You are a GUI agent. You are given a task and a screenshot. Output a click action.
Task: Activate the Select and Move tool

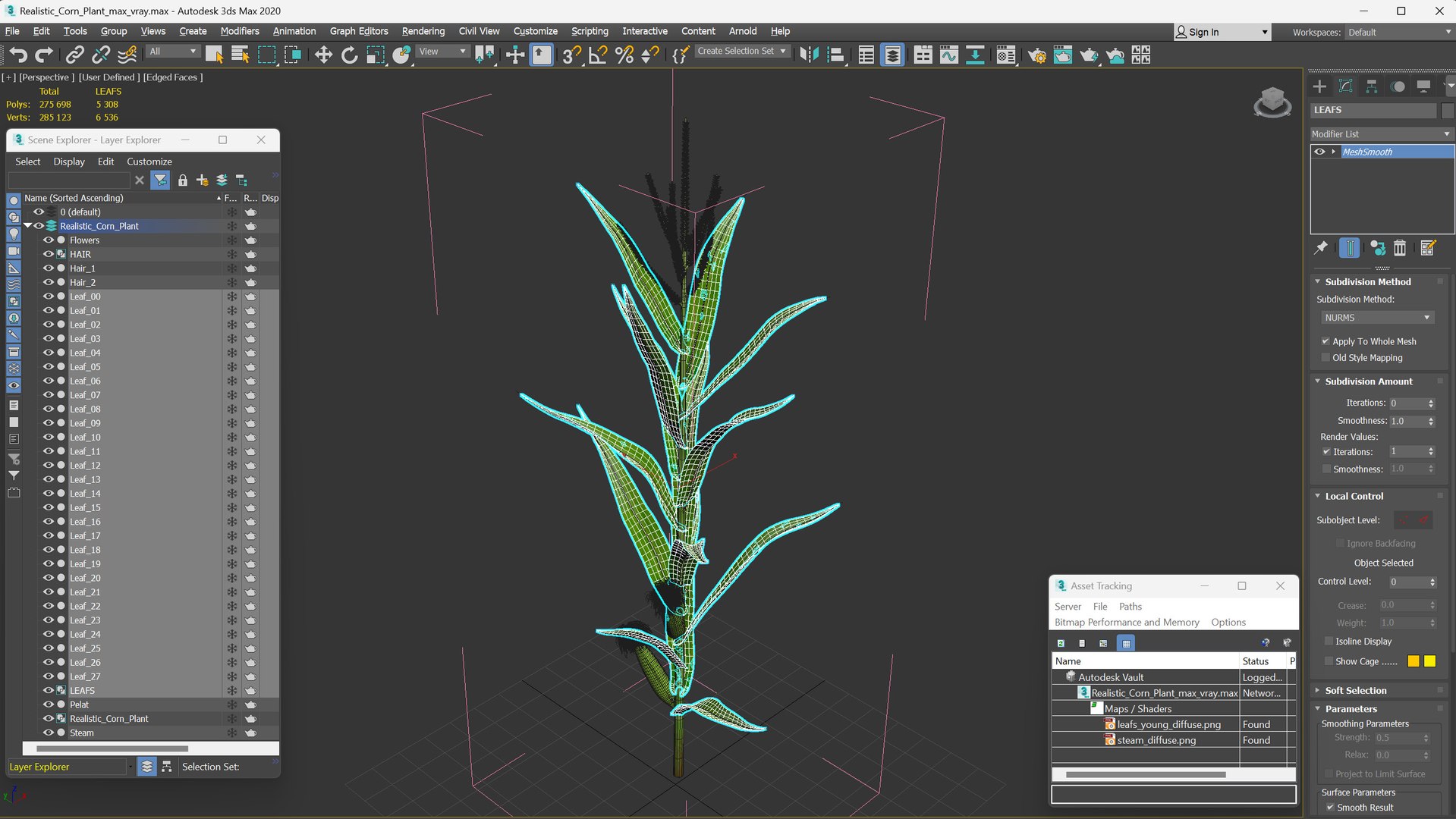323,55
